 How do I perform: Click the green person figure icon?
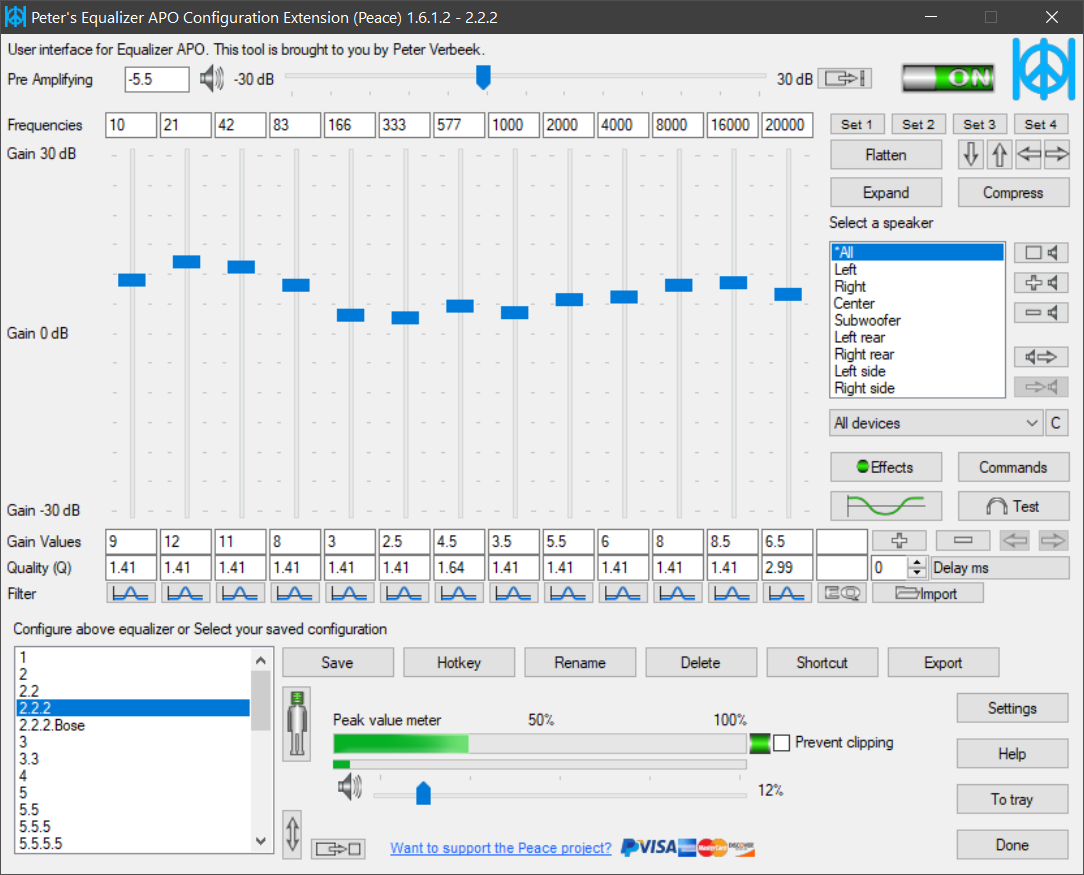(x=297, y=724)
